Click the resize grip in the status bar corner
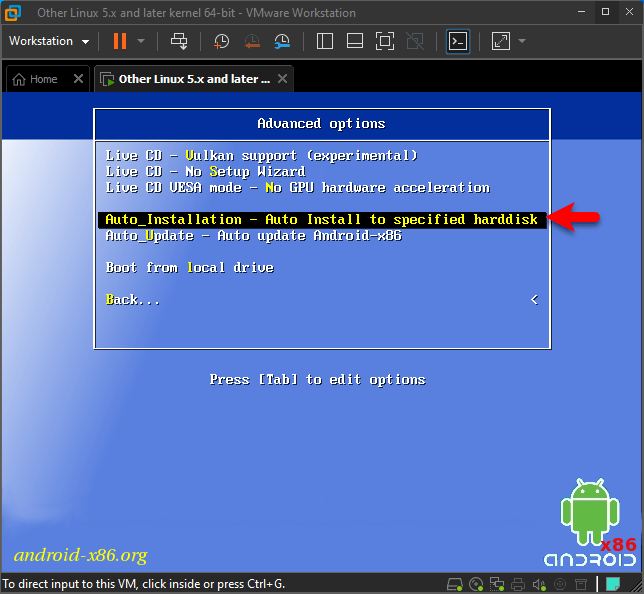644x594 pixels. [x=635, y=585]
